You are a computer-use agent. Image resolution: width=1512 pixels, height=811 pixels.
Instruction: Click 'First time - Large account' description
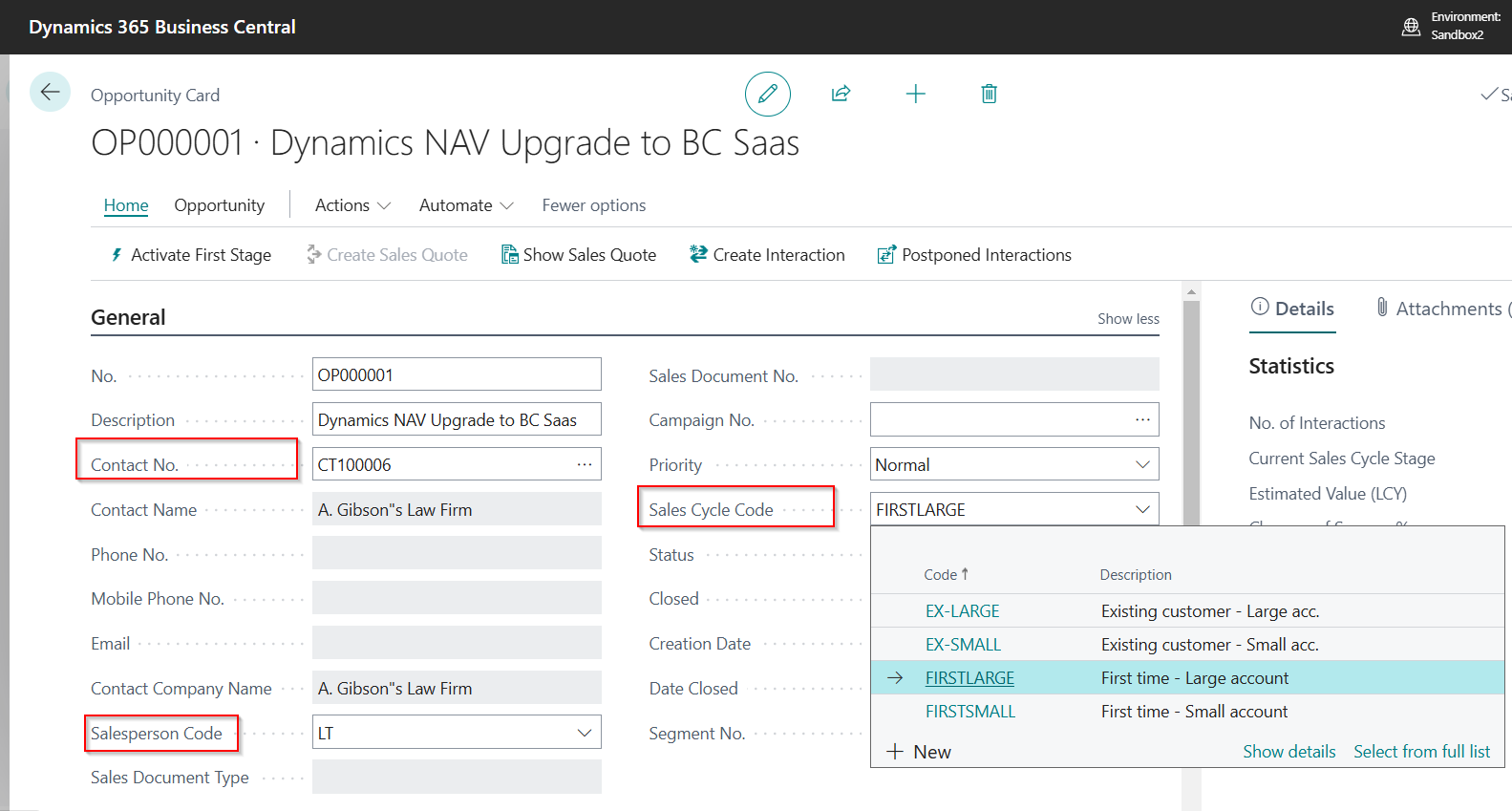(x=1195, y=678)
